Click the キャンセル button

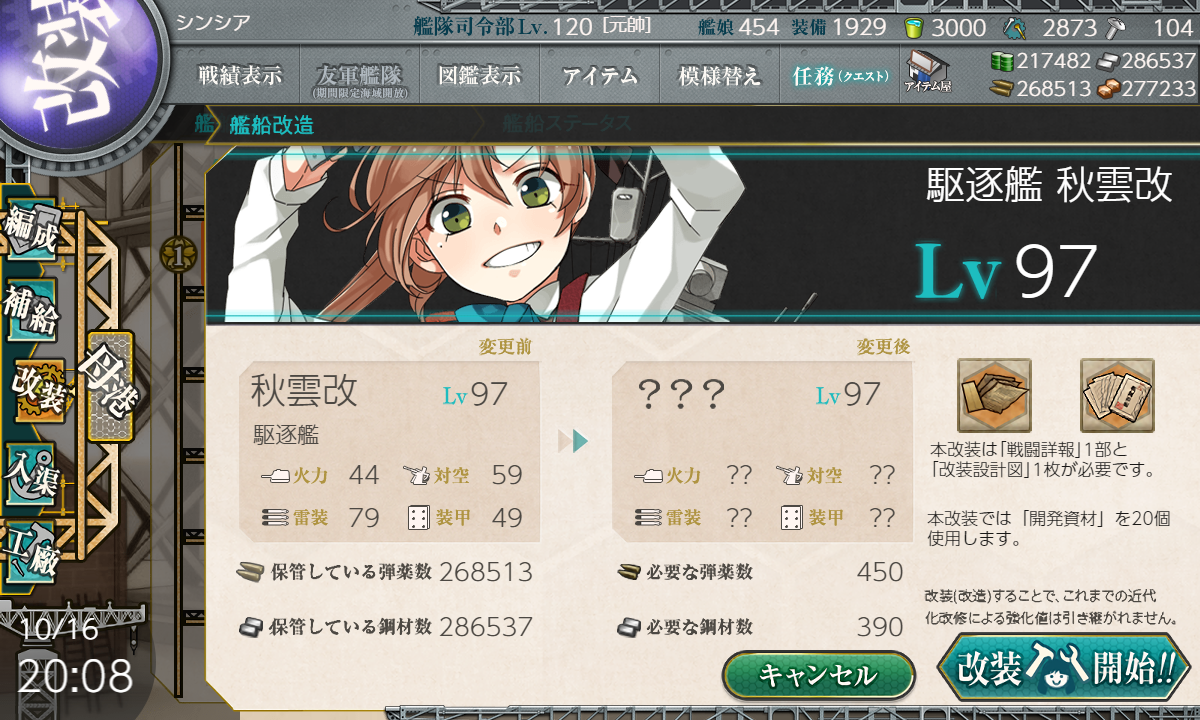coord(818,675)
